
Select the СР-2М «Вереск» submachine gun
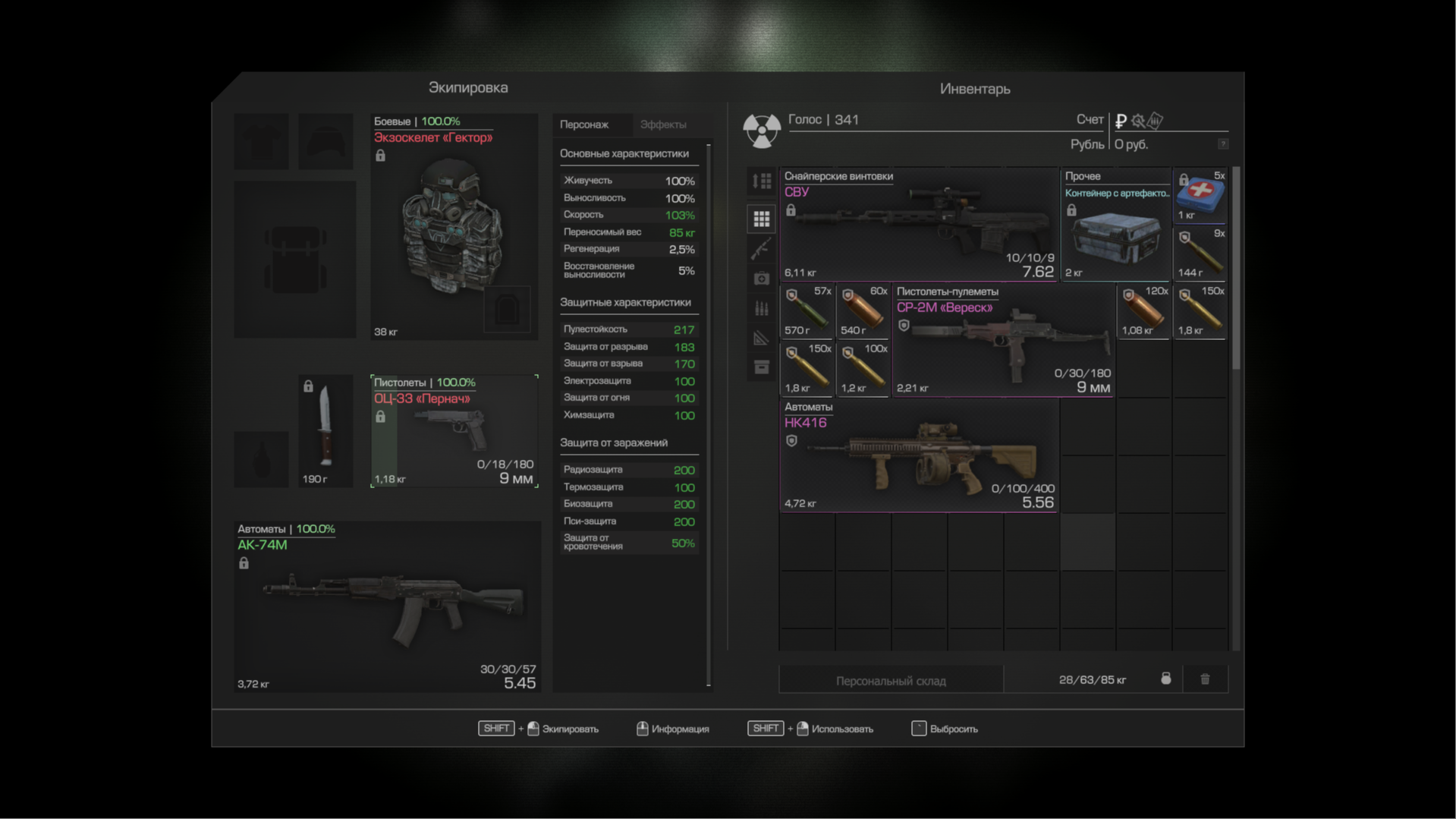point(1004,340)
